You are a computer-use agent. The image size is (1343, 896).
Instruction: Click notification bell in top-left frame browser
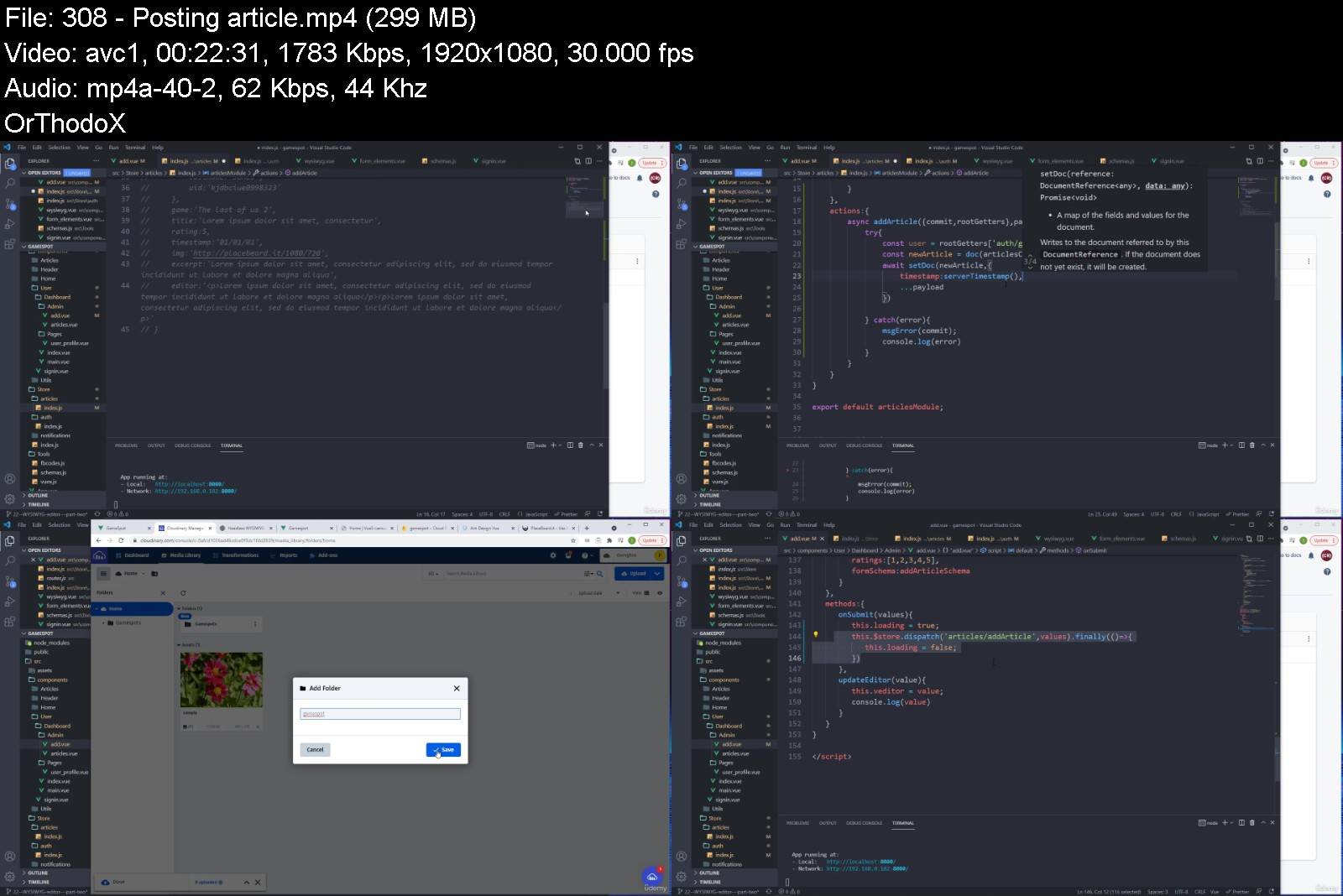640,178
